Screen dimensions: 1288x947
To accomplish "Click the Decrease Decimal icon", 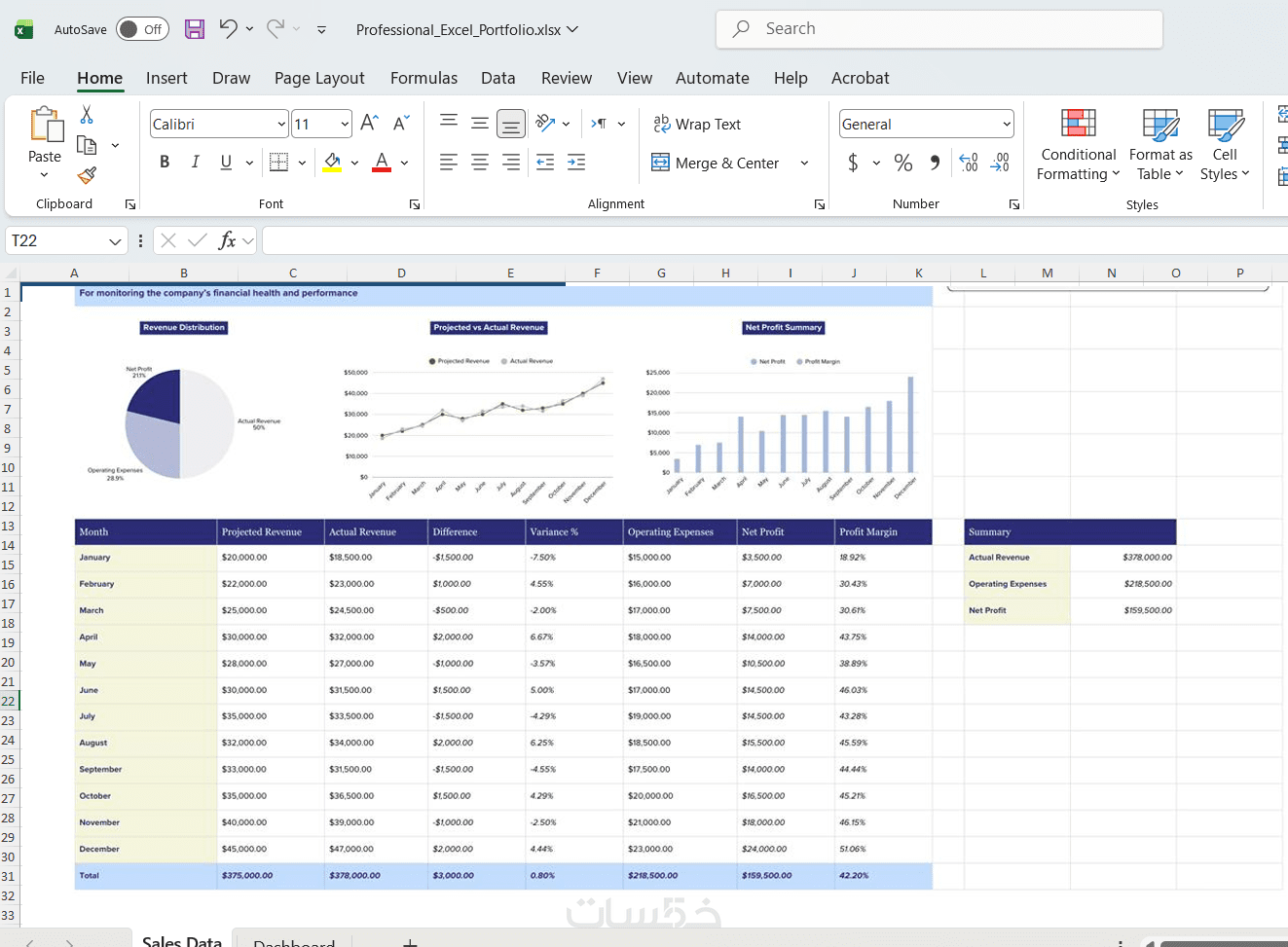I will pos(1000,163).
